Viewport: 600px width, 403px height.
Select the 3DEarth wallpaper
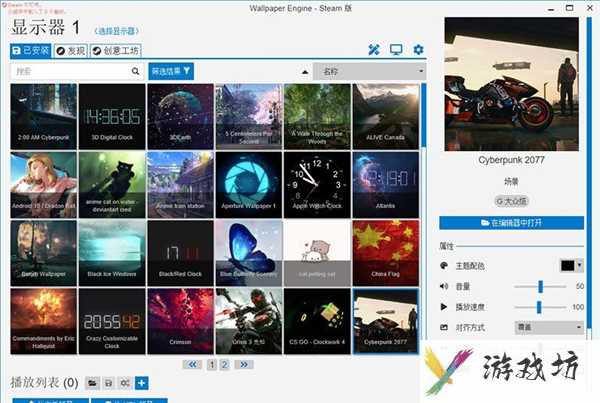(181, 116)
